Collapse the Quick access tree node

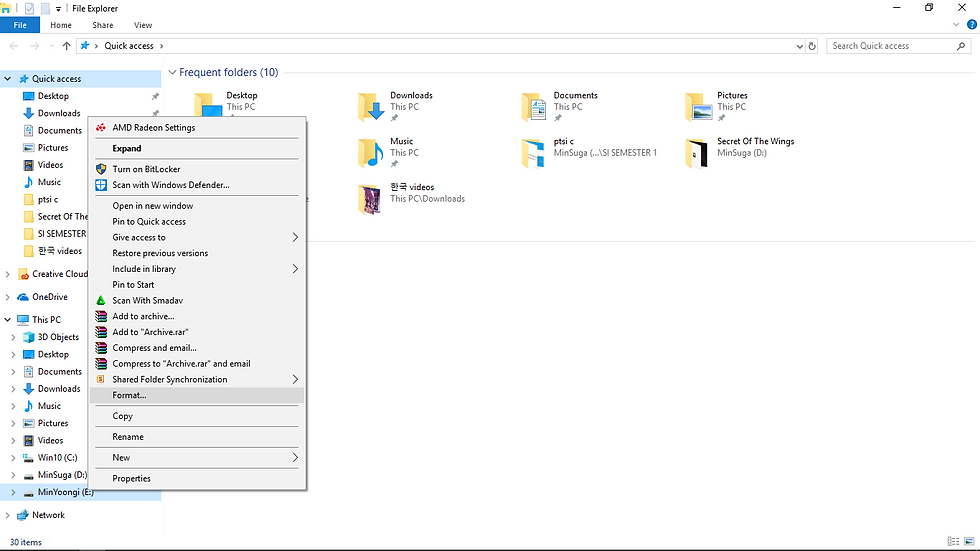click(x=8, y=79)
